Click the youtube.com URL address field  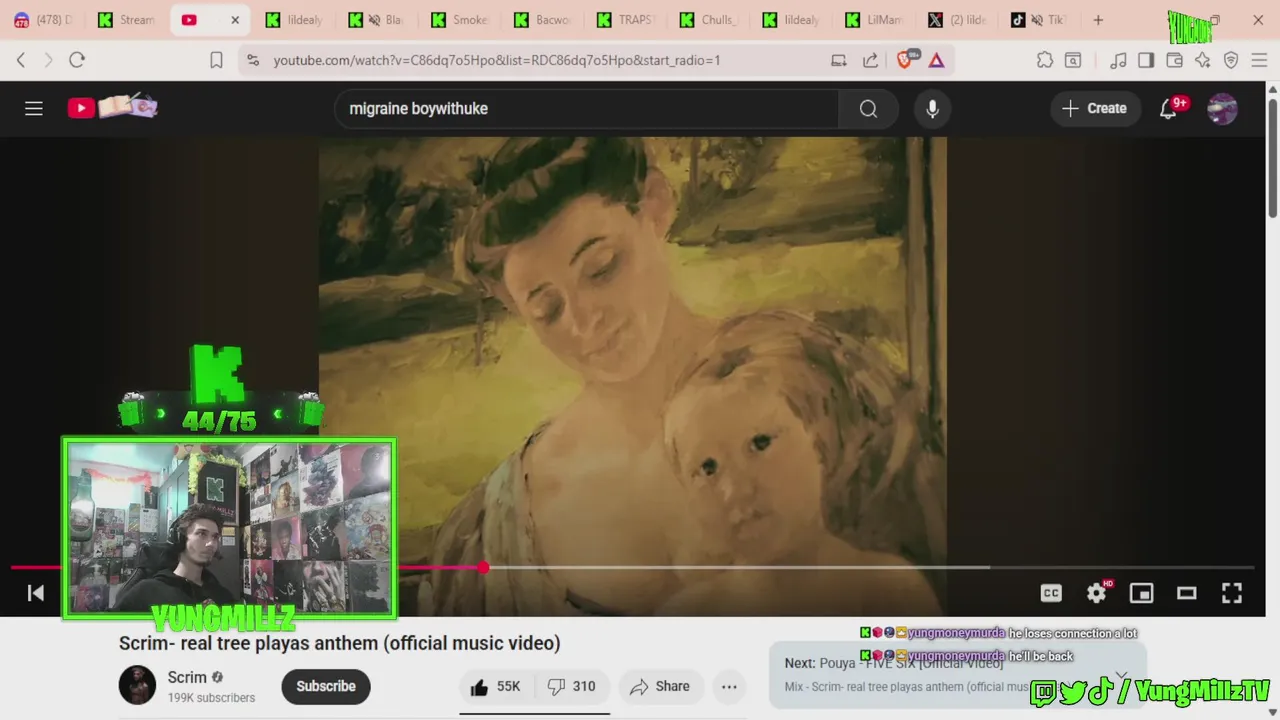[x=497, y=60]
